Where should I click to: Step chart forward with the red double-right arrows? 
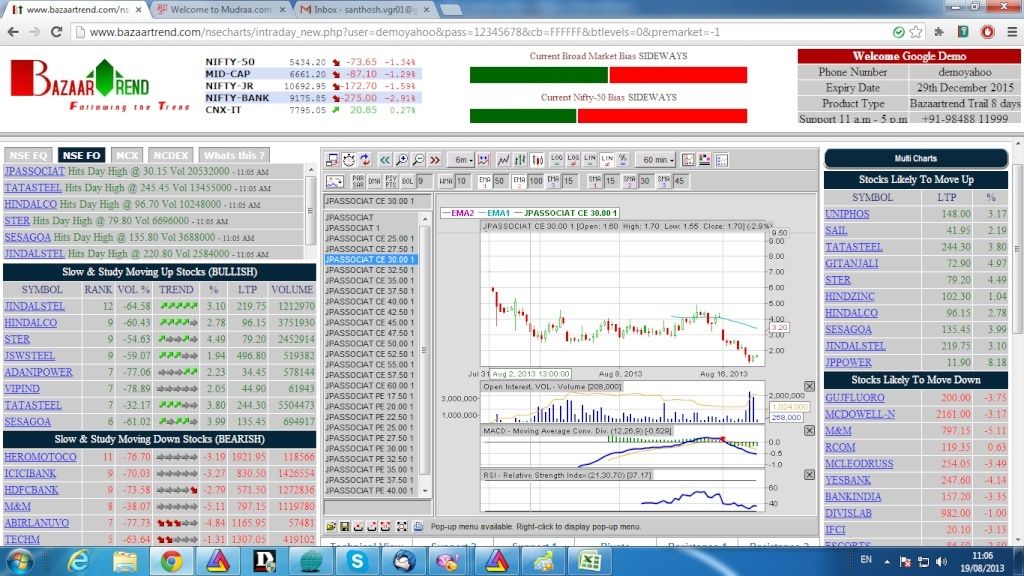pos(435,160)
